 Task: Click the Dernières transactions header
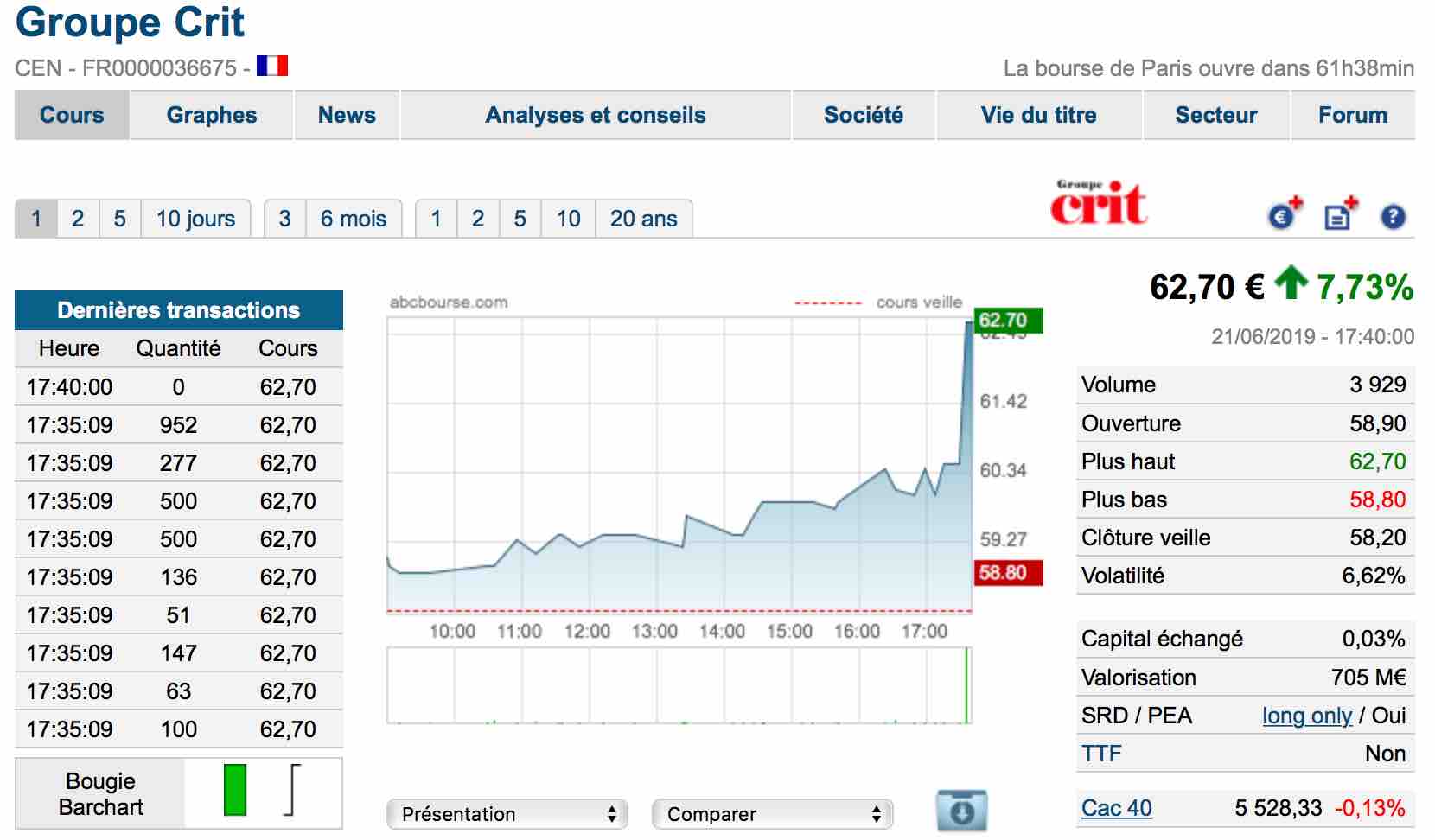click(179, 310)
